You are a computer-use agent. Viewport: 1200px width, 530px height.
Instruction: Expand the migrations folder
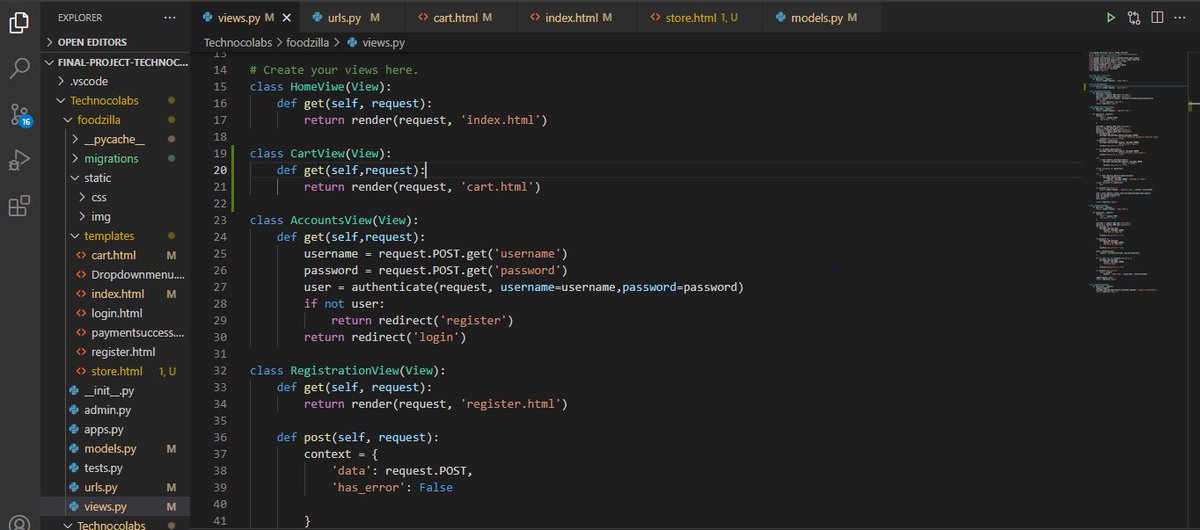coord(115,159)
